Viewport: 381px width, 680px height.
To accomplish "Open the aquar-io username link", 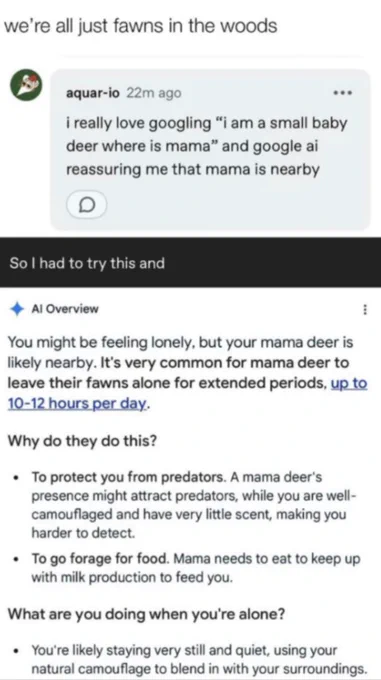I will click(93, 93).
